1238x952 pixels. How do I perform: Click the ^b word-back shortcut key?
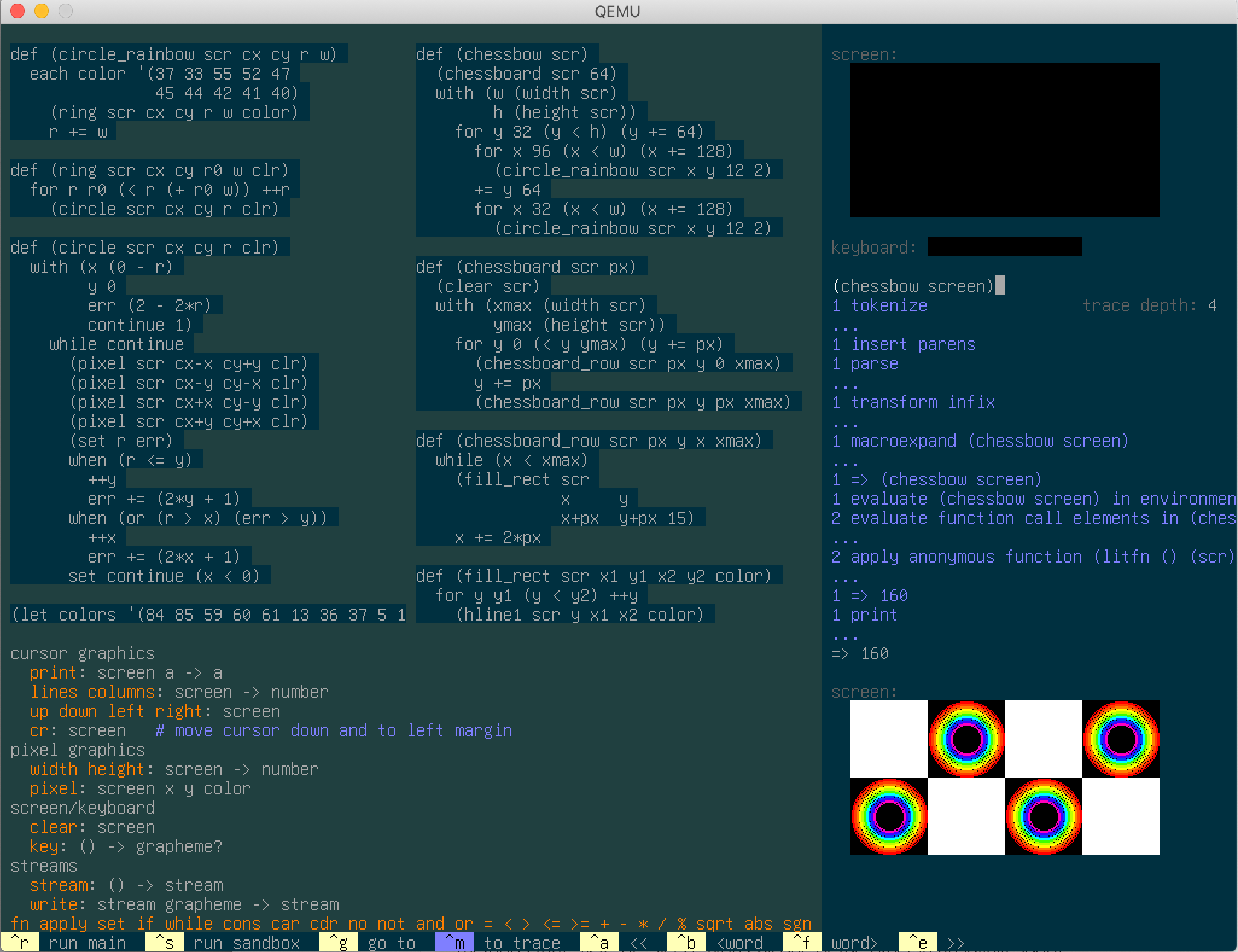(686, 942)
